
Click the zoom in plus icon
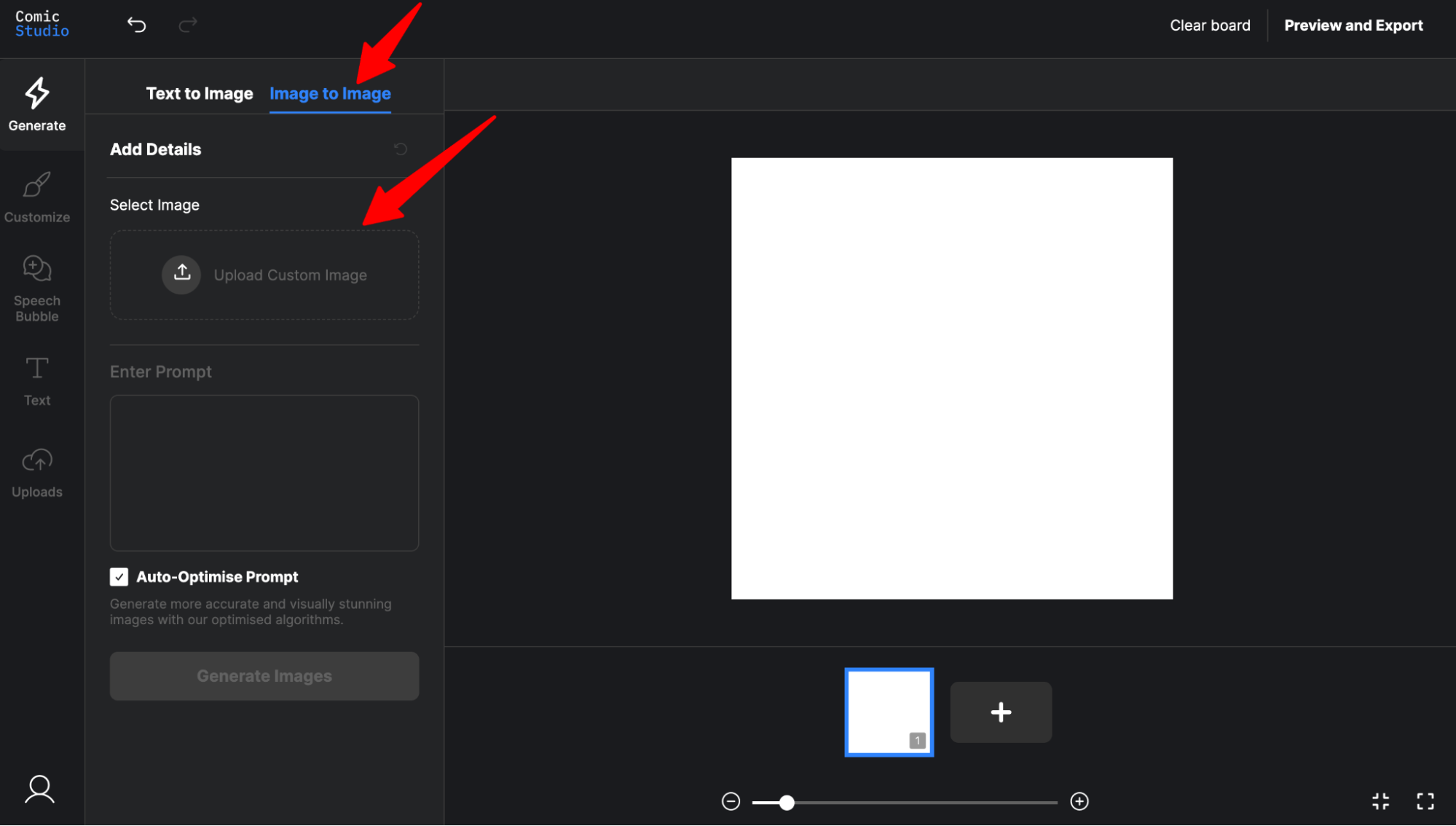point(1079,801)
